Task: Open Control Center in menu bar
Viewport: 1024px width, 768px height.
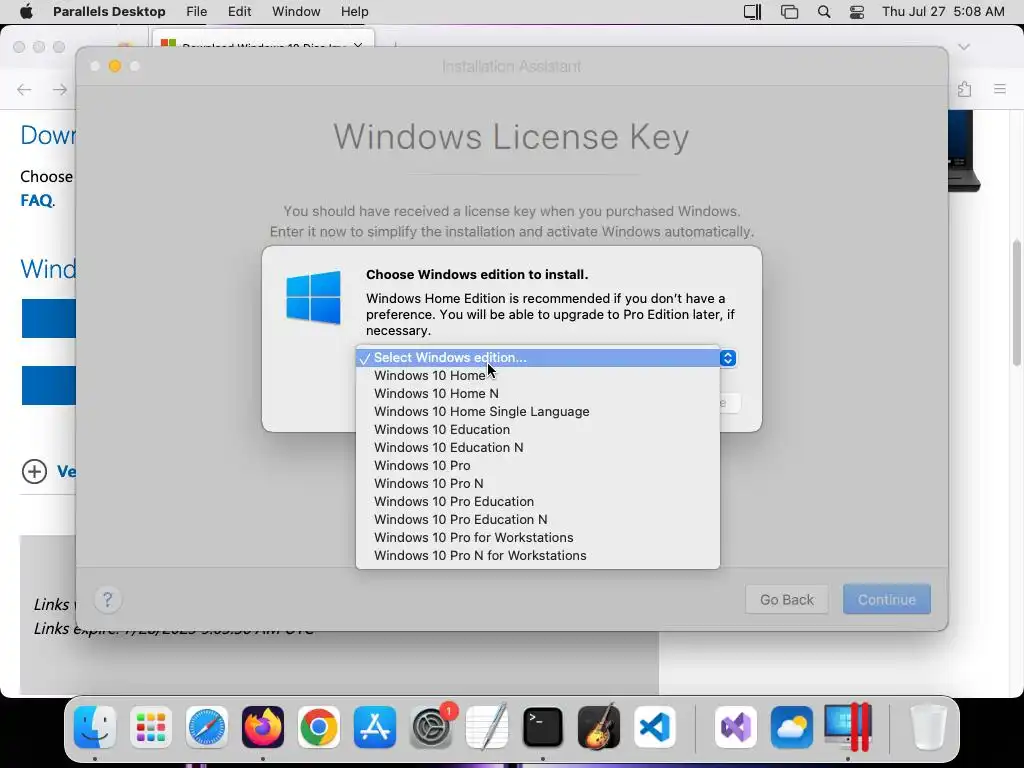Action: tap(857, 12)
